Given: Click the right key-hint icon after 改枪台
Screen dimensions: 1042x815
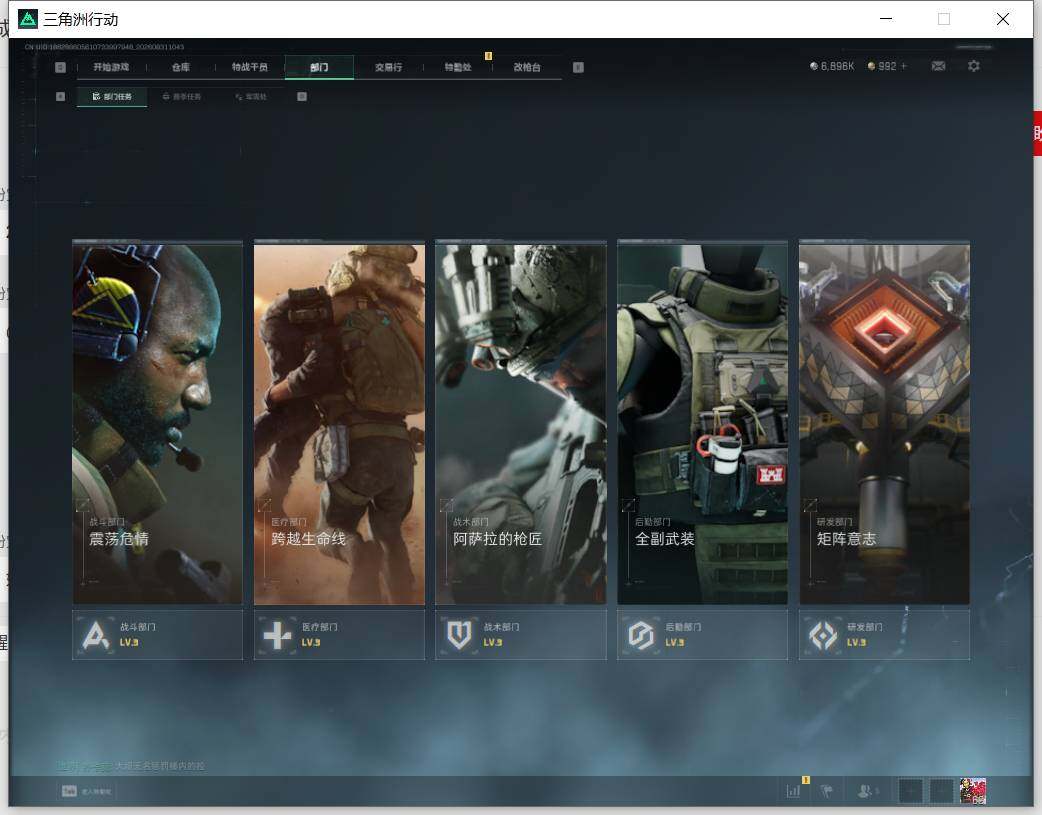Looking at the screenshot, I should (x=578, y=67).
